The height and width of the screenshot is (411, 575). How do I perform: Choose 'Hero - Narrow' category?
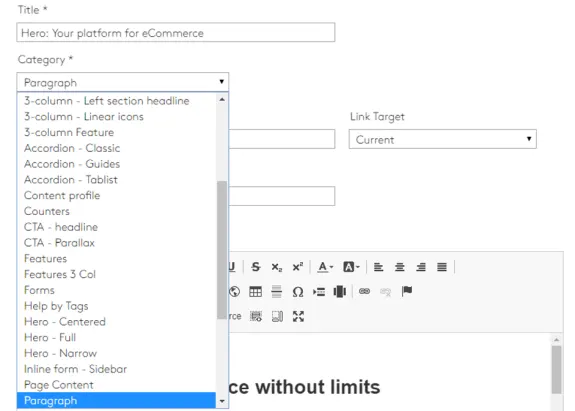click(x=117, y=353)
